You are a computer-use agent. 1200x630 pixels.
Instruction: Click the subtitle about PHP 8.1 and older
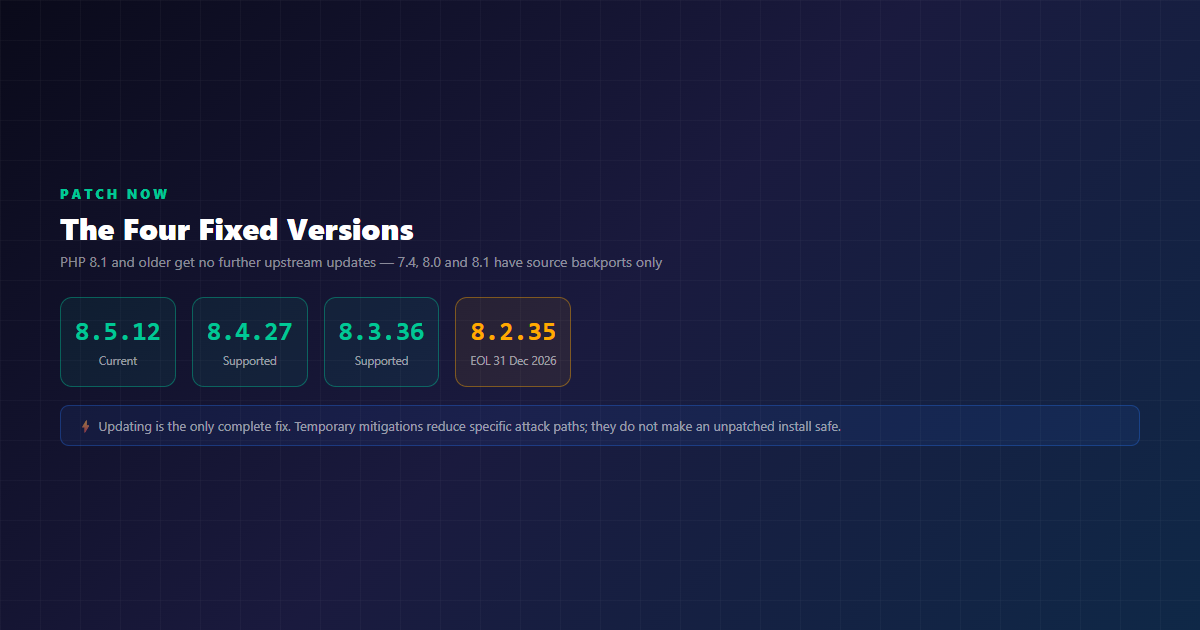tap(361, 263)
